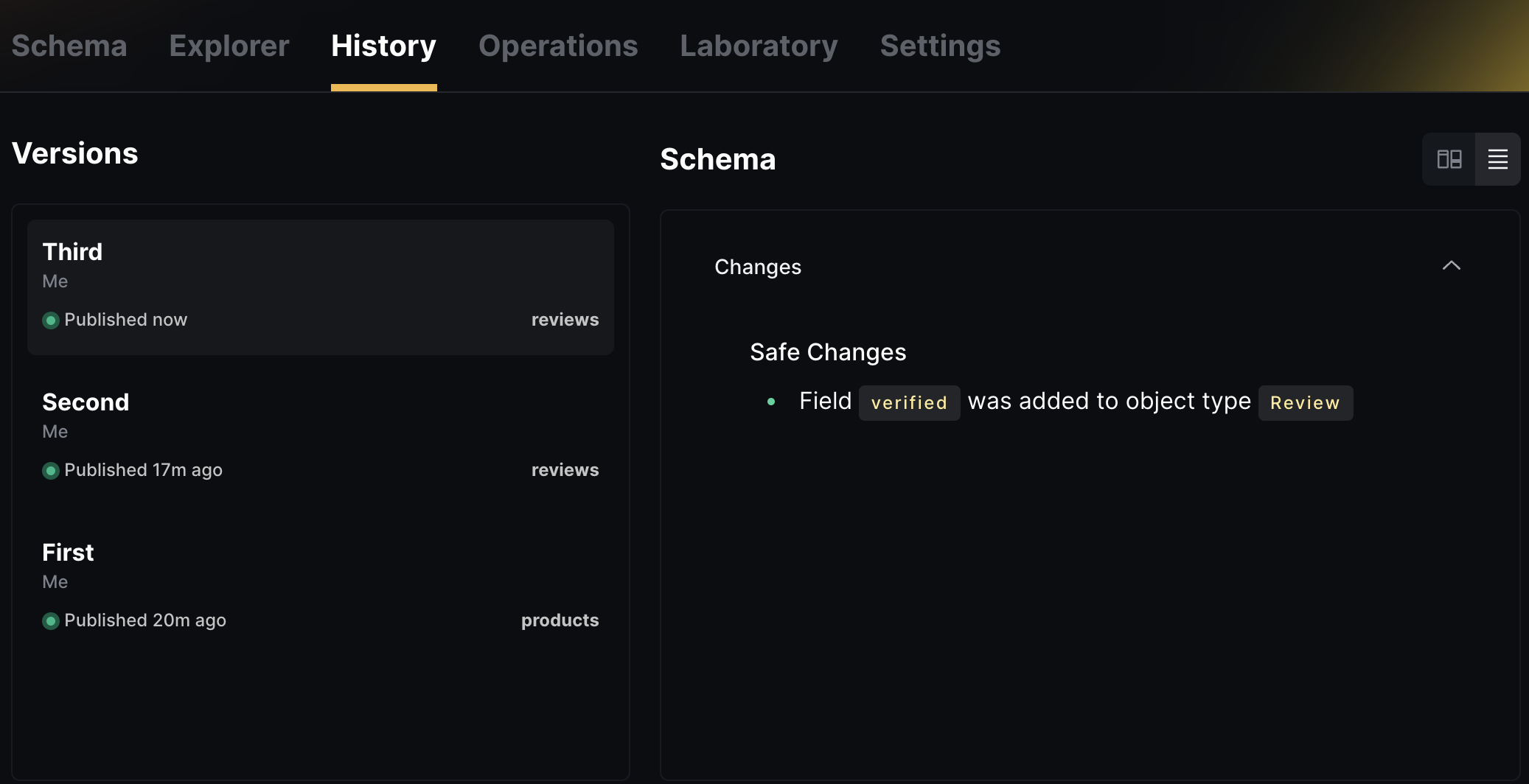
Task: Click the products service label
Action: [560, 620]
